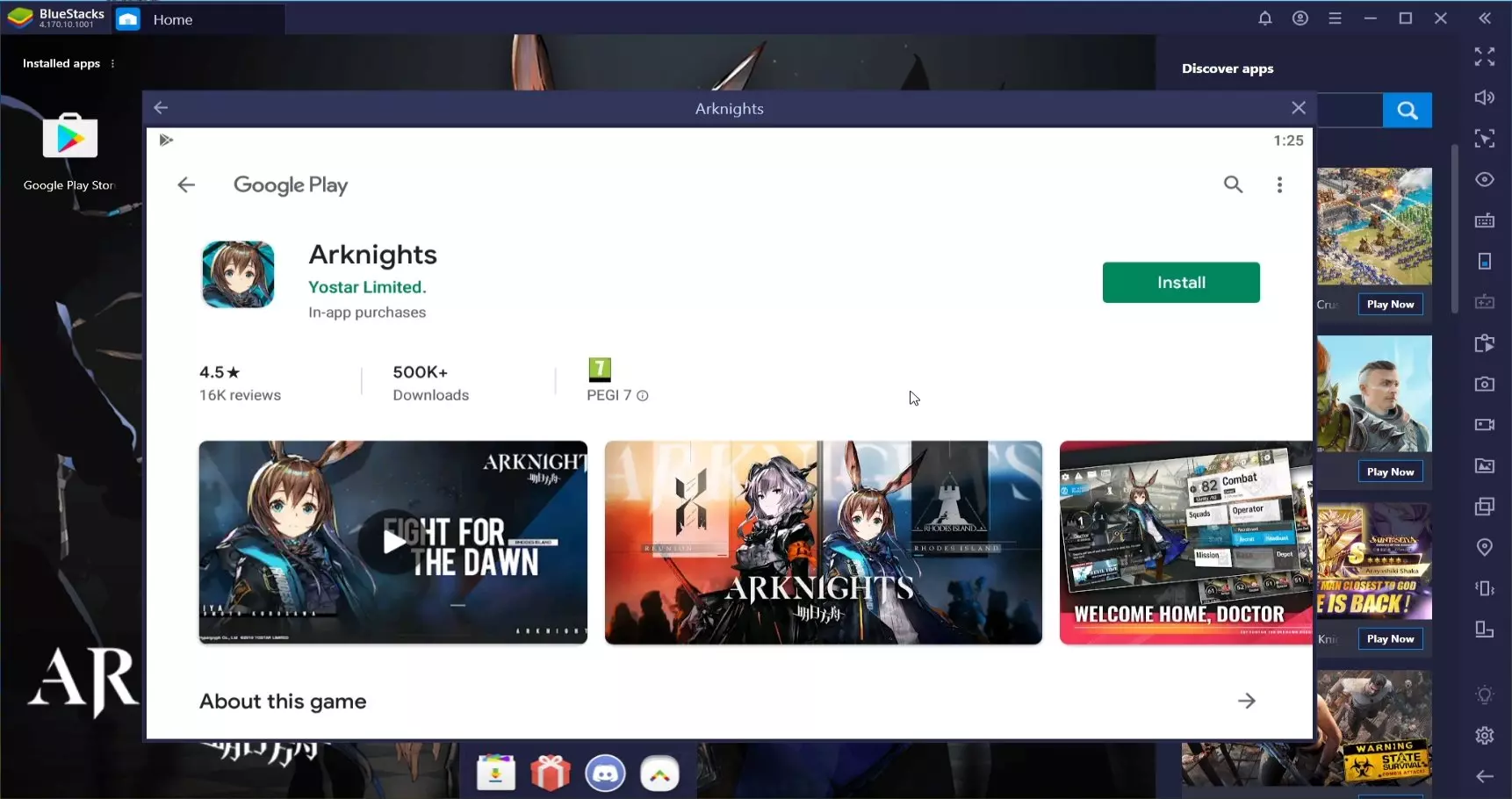Open BlueStacks settings gear in sidebar
Image resolution: width=1512 pixels, height=799 pixels.
pos(1484,735)
